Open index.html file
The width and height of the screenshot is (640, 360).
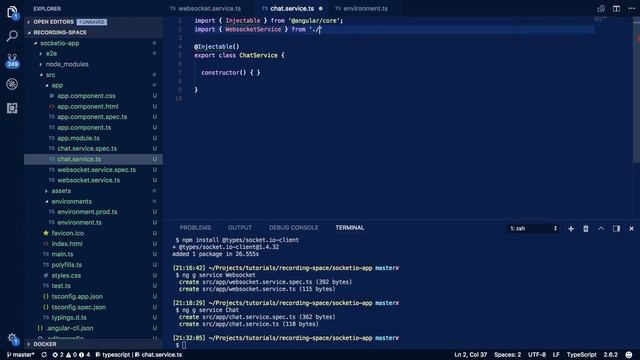[x=67, y=244]
